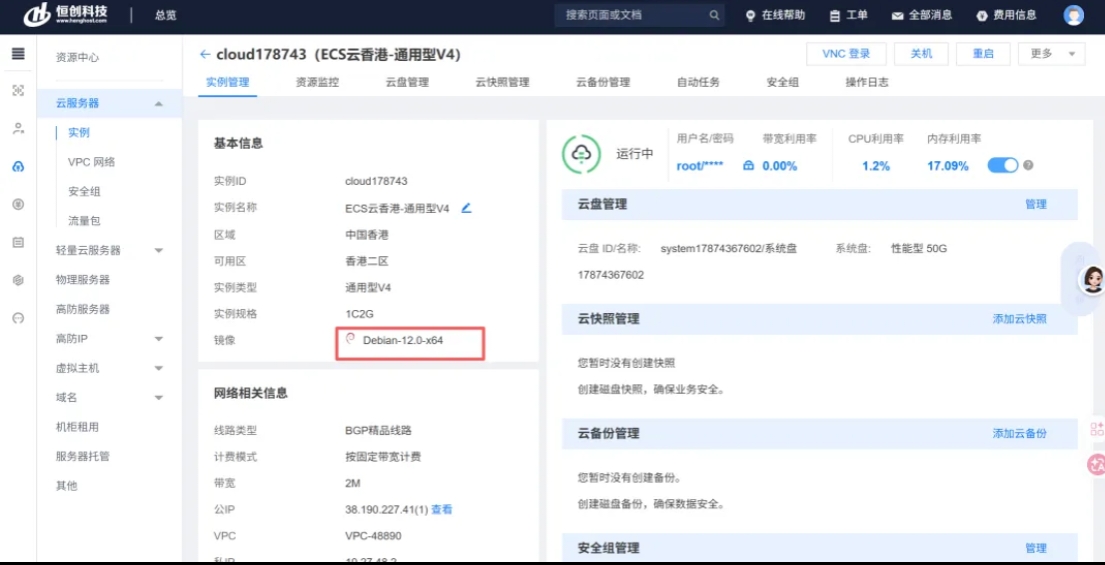Image resolution: width=1105 pixels, height=565 pixels.
Task: Select VPC 网络 in sidebar
Action: click(x=92, y=162)
